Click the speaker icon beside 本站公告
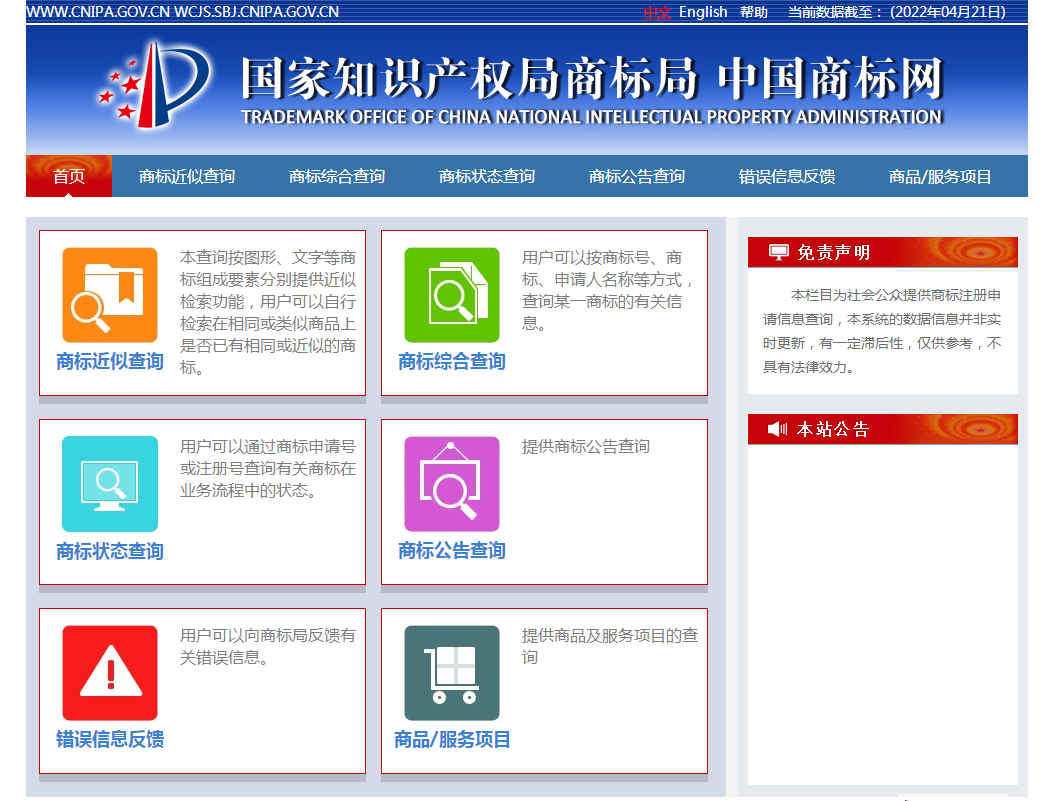The width and height of the screenshot is (1043, 801). pyautogui.click(x=778, y=429)
